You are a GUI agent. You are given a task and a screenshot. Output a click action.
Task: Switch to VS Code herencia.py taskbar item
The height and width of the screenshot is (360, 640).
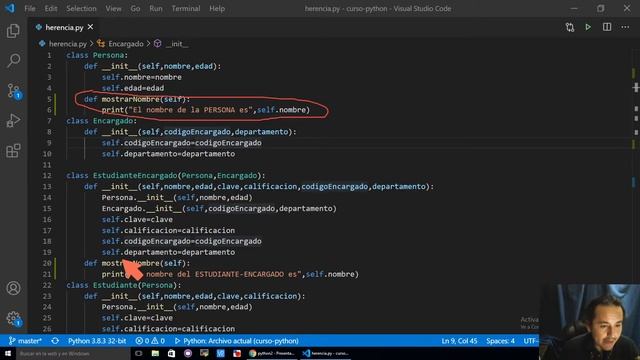325,353
